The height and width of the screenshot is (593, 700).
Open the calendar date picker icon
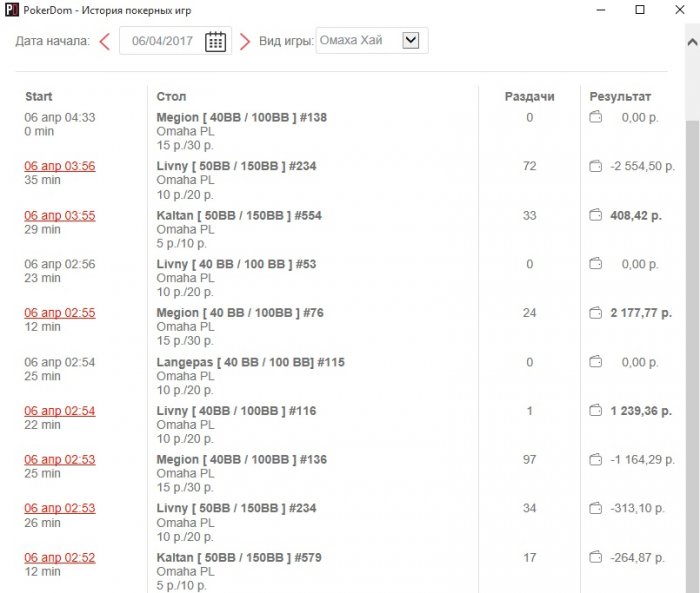[215, 41]
